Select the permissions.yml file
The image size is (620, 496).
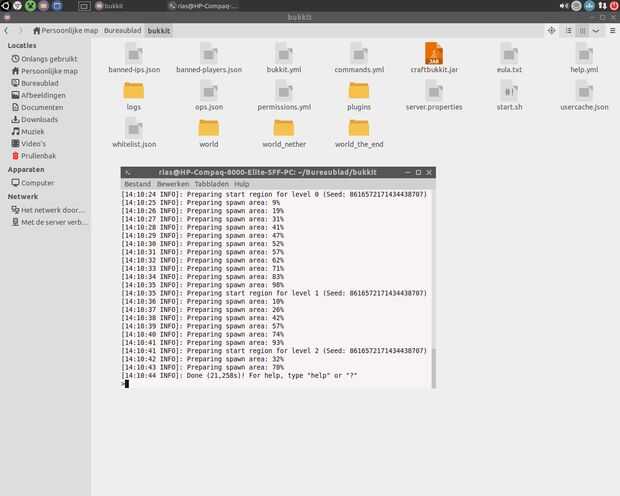point(284,96)
